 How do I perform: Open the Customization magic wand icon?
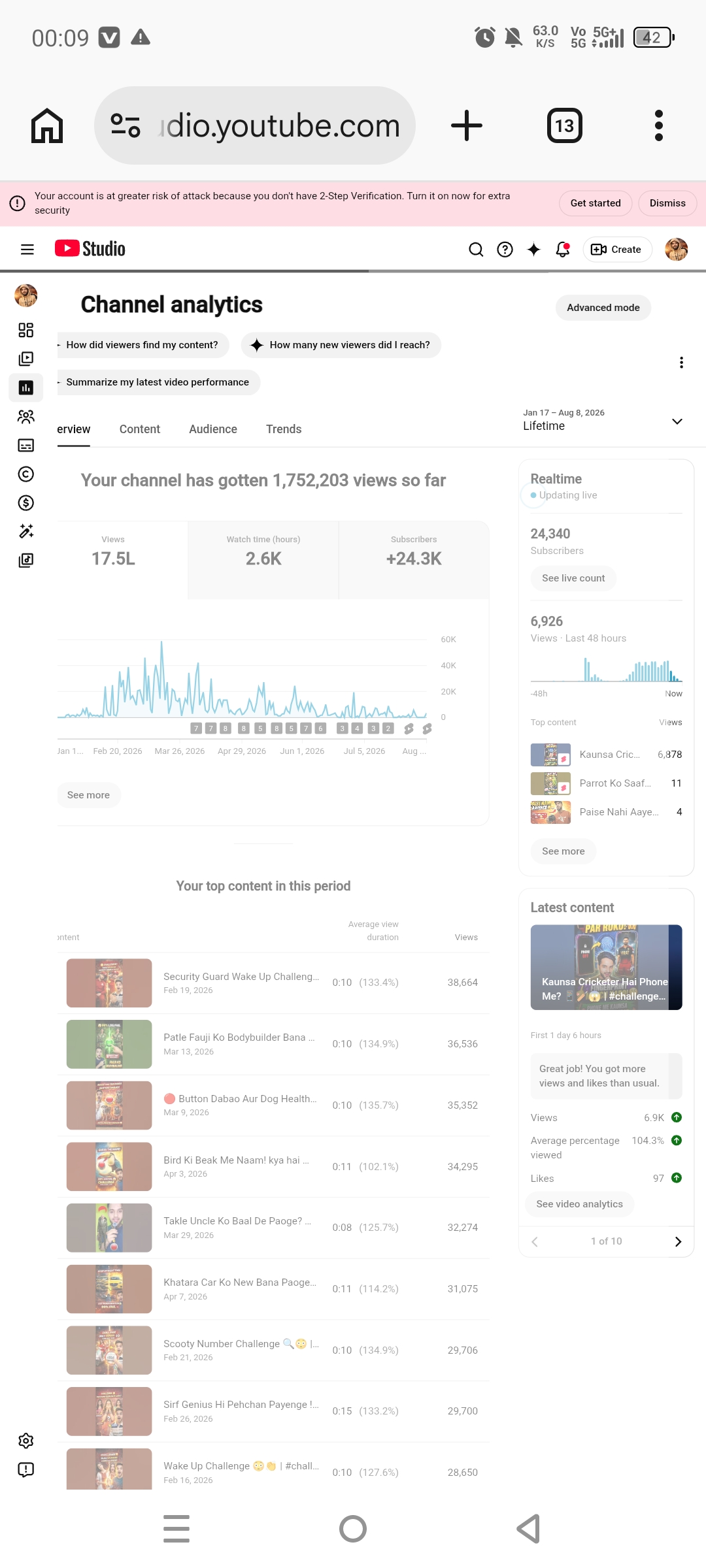pyautogui.click(x=26, y=531)
